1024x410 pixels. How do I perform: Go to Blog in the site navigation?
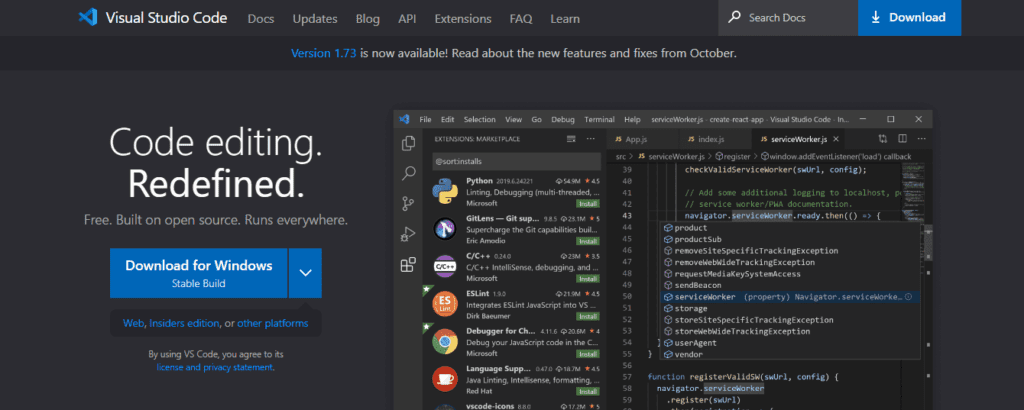click(368, 18)
